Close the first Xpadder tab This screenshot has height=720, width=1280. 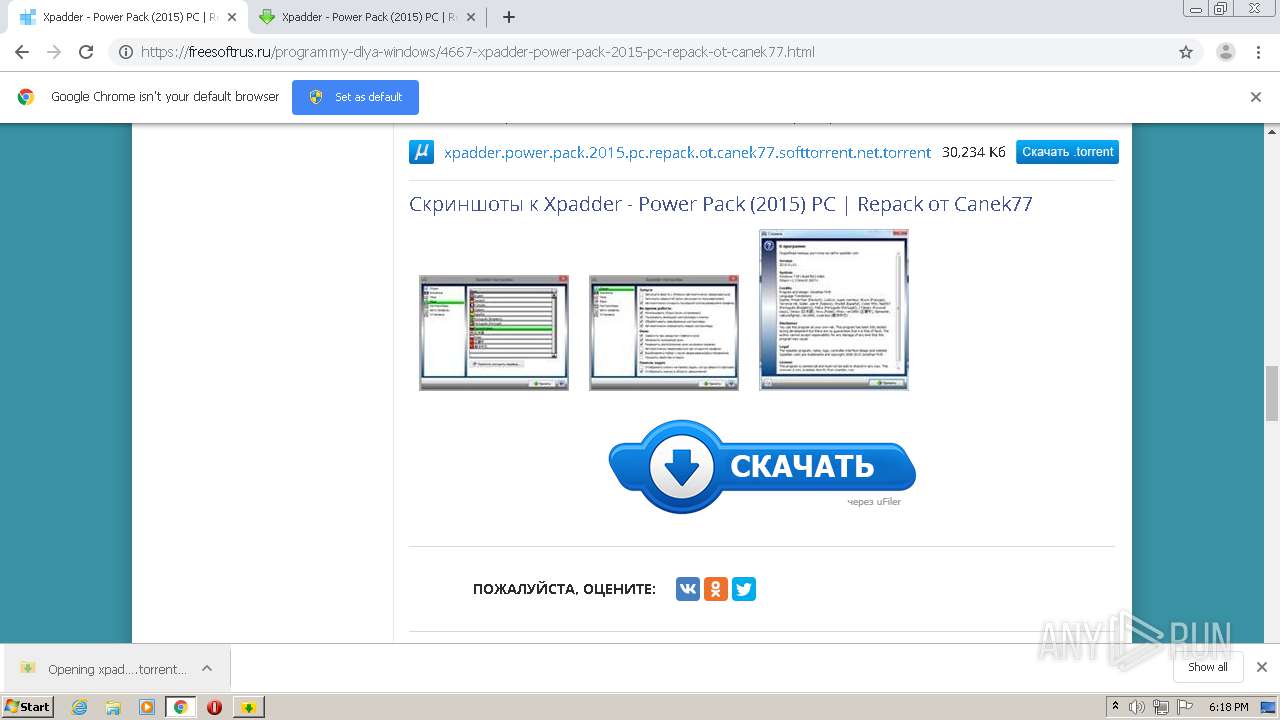[231, 17]
